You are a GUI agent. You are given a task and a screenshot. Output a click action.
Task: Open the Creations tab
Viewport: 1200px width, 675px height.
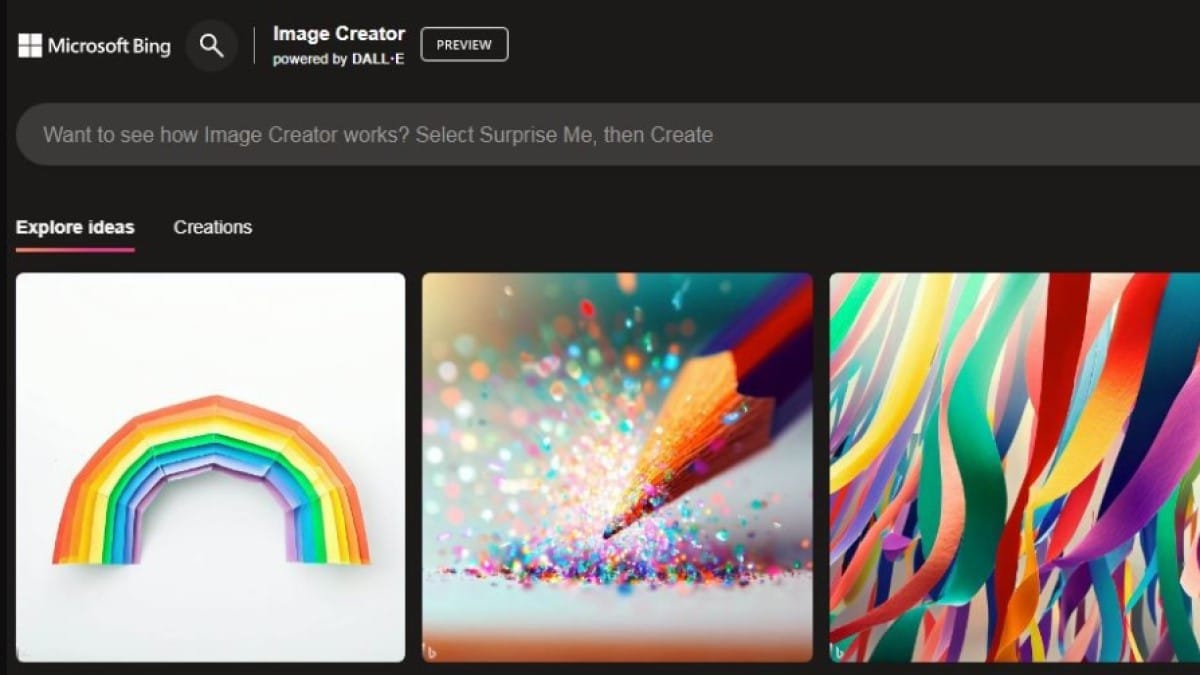(213, 227)
